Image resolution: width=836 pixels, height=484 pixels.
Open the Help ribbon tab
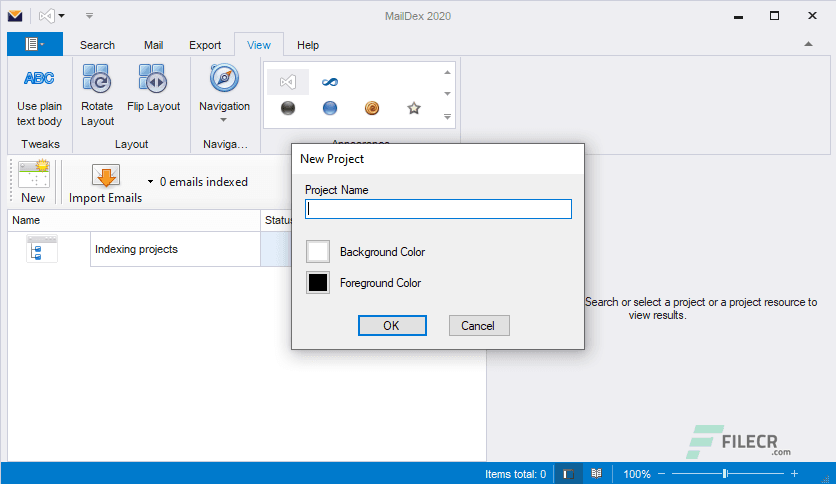point(308,45)
